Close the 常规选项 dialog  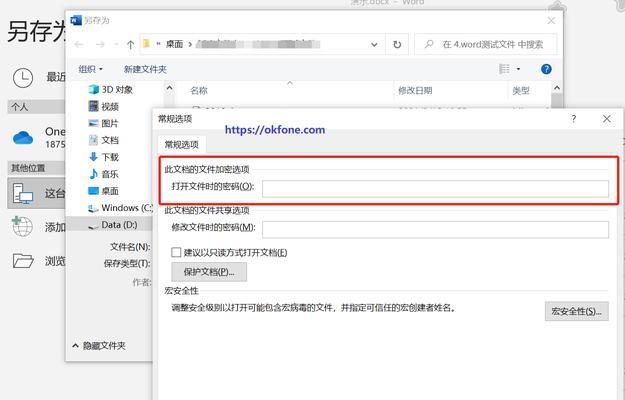607,119
